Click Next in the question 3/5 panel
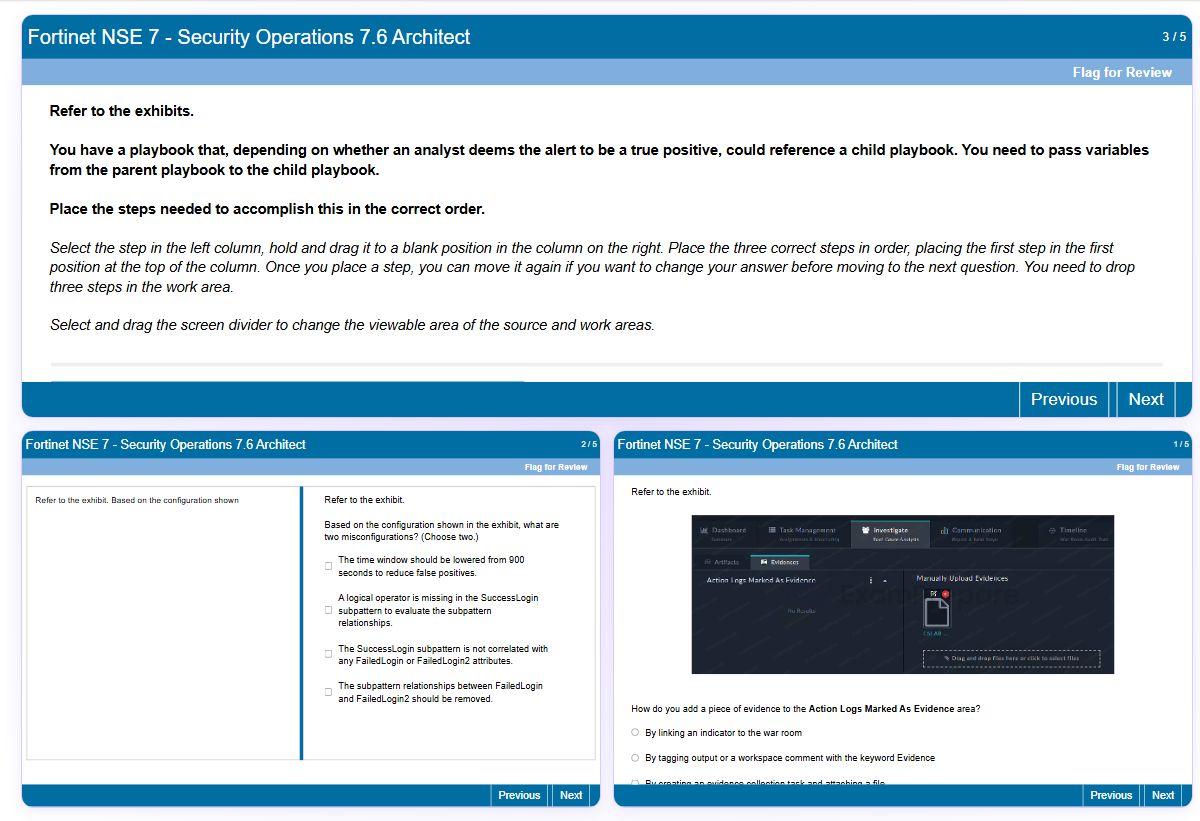Image resolution: width=1200 pixels, height=821 pixels. click(x=1146, y=399)
